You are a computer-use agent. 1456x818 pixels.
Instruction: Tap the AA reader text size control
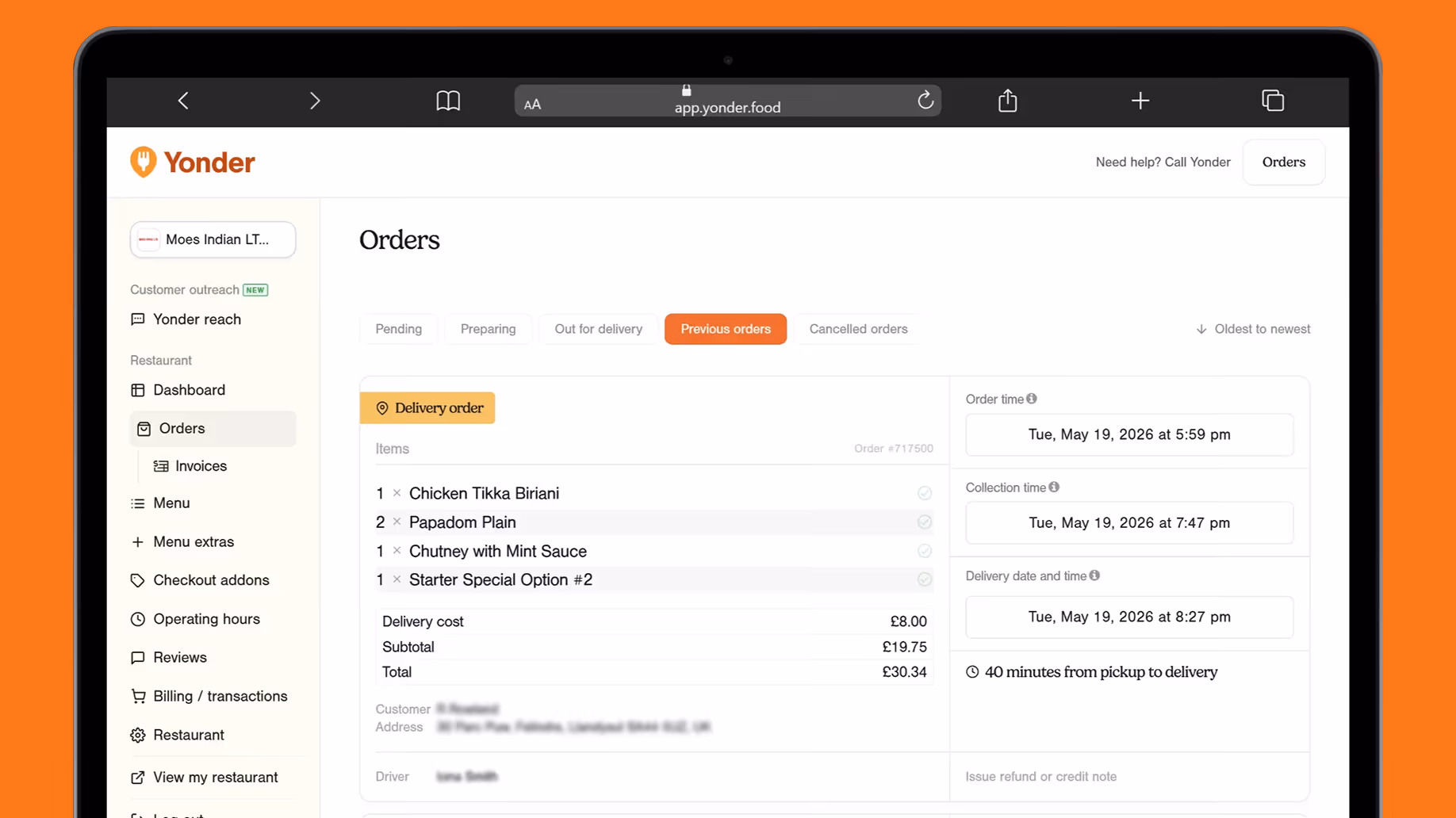[532, 104]
